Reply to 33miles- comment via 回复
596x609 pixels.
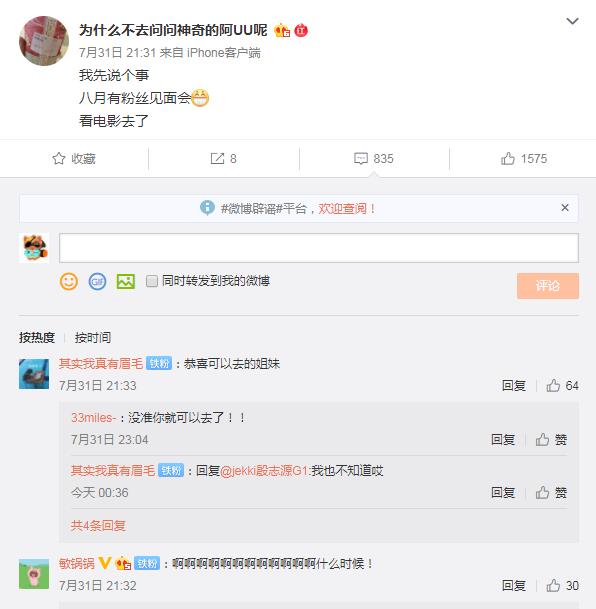pos(503,440)
